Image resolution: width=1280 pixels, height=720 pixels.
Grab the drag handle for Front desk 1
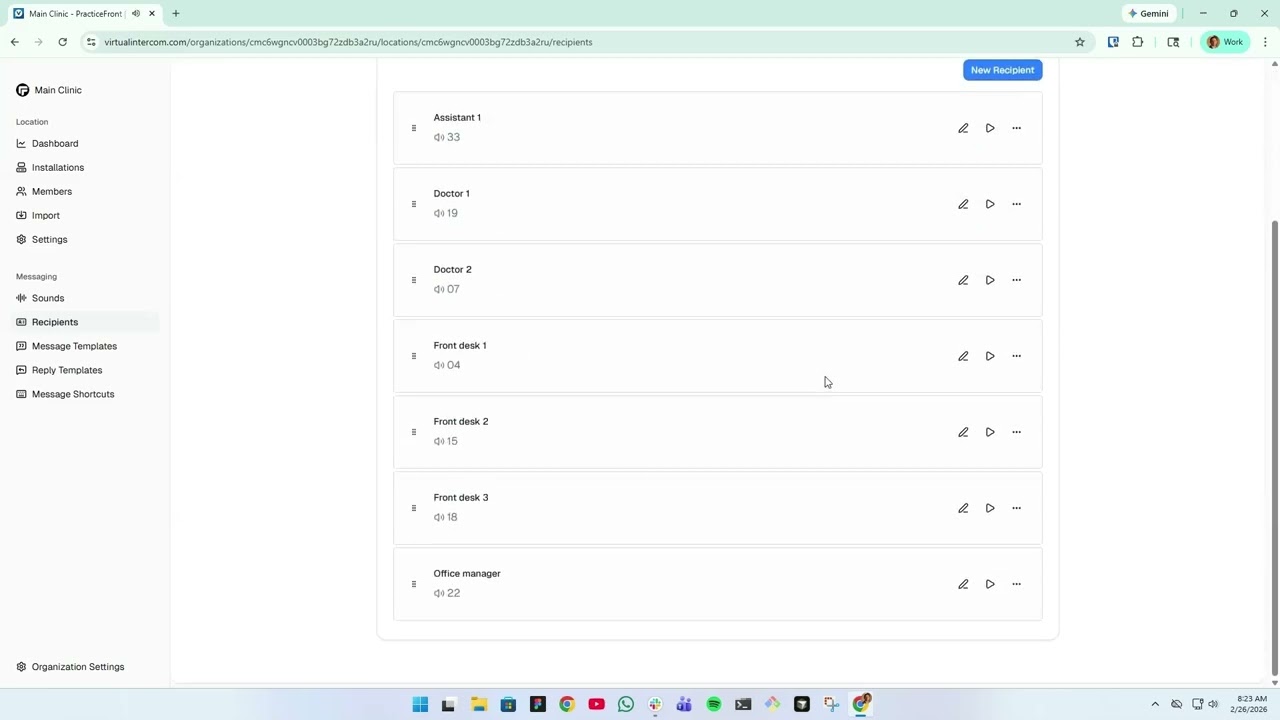tap(413, 356)
